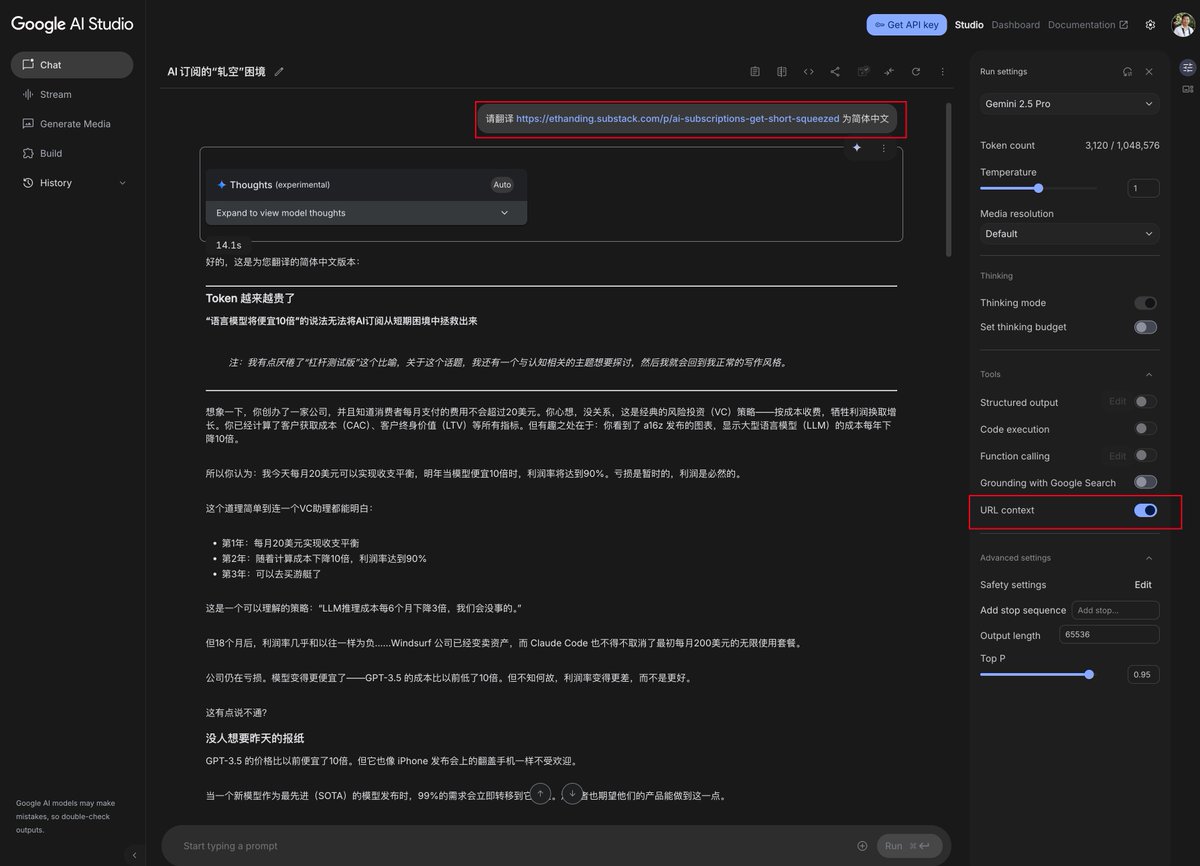This screenshot has width=1200, height=866.
Task: Open user account profile avatar
Action: click(x=1183, y=24)
